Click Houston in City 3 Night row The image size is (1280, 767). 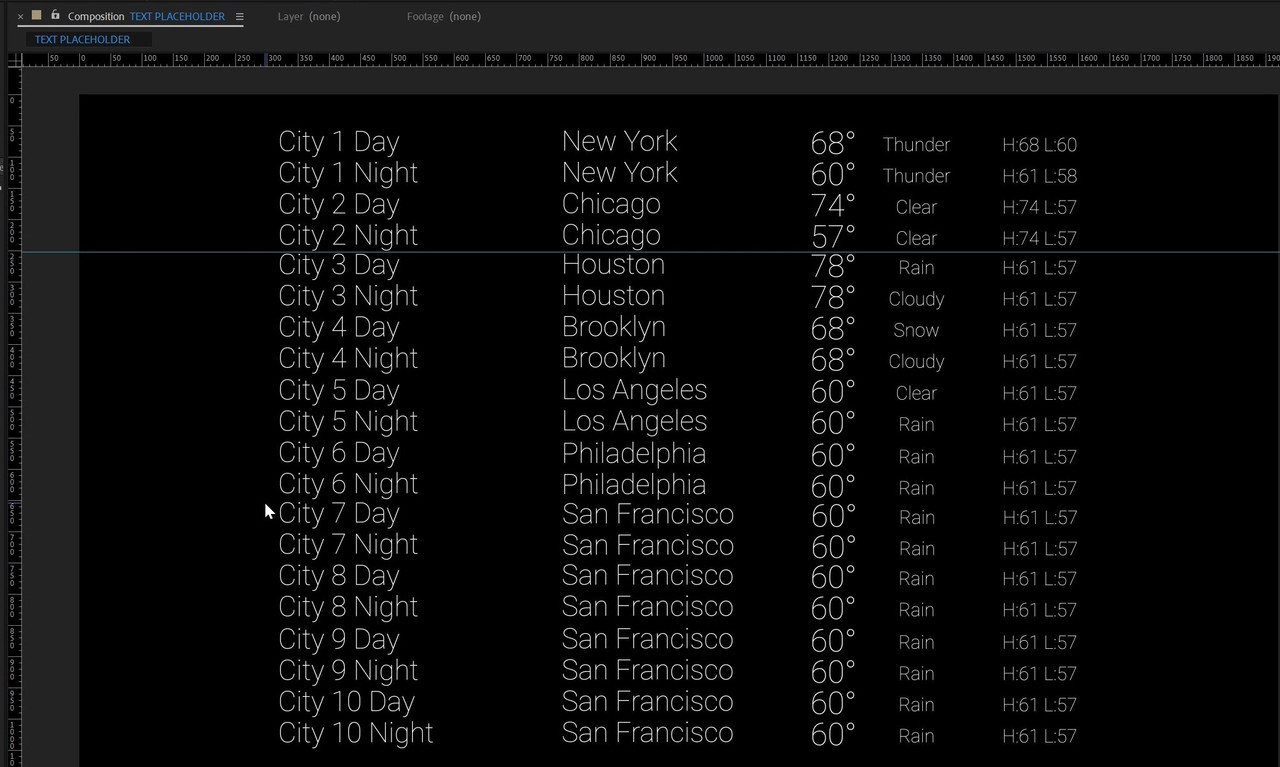click(x=613, y=296)
